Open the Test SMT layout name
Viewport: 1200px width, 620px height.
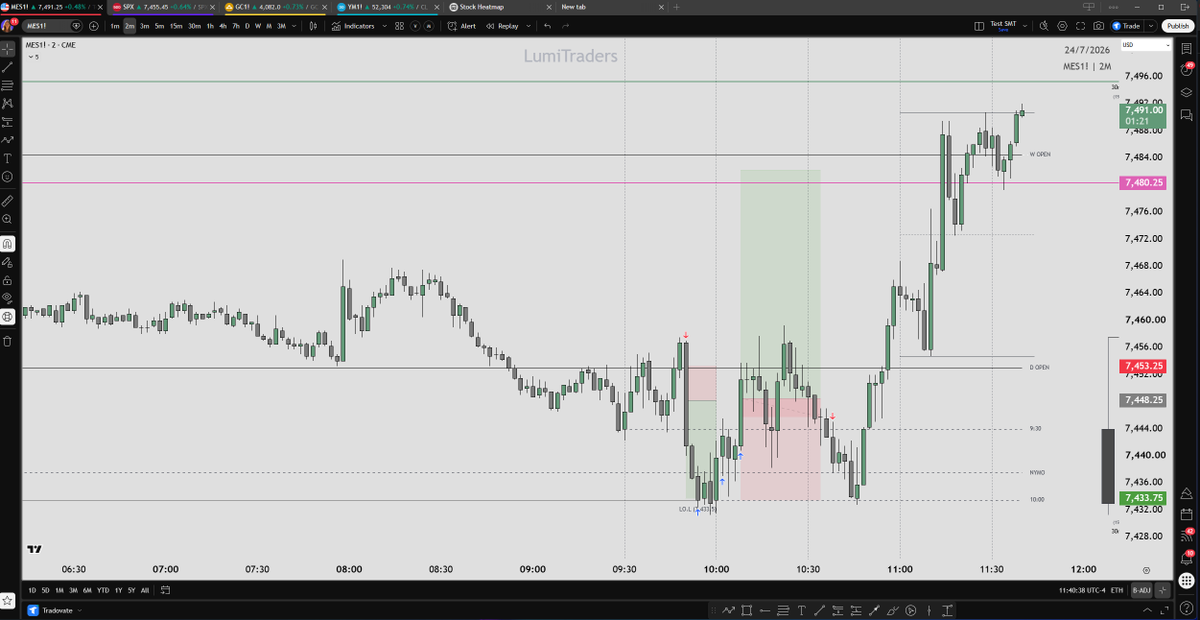pos(1002,25)
